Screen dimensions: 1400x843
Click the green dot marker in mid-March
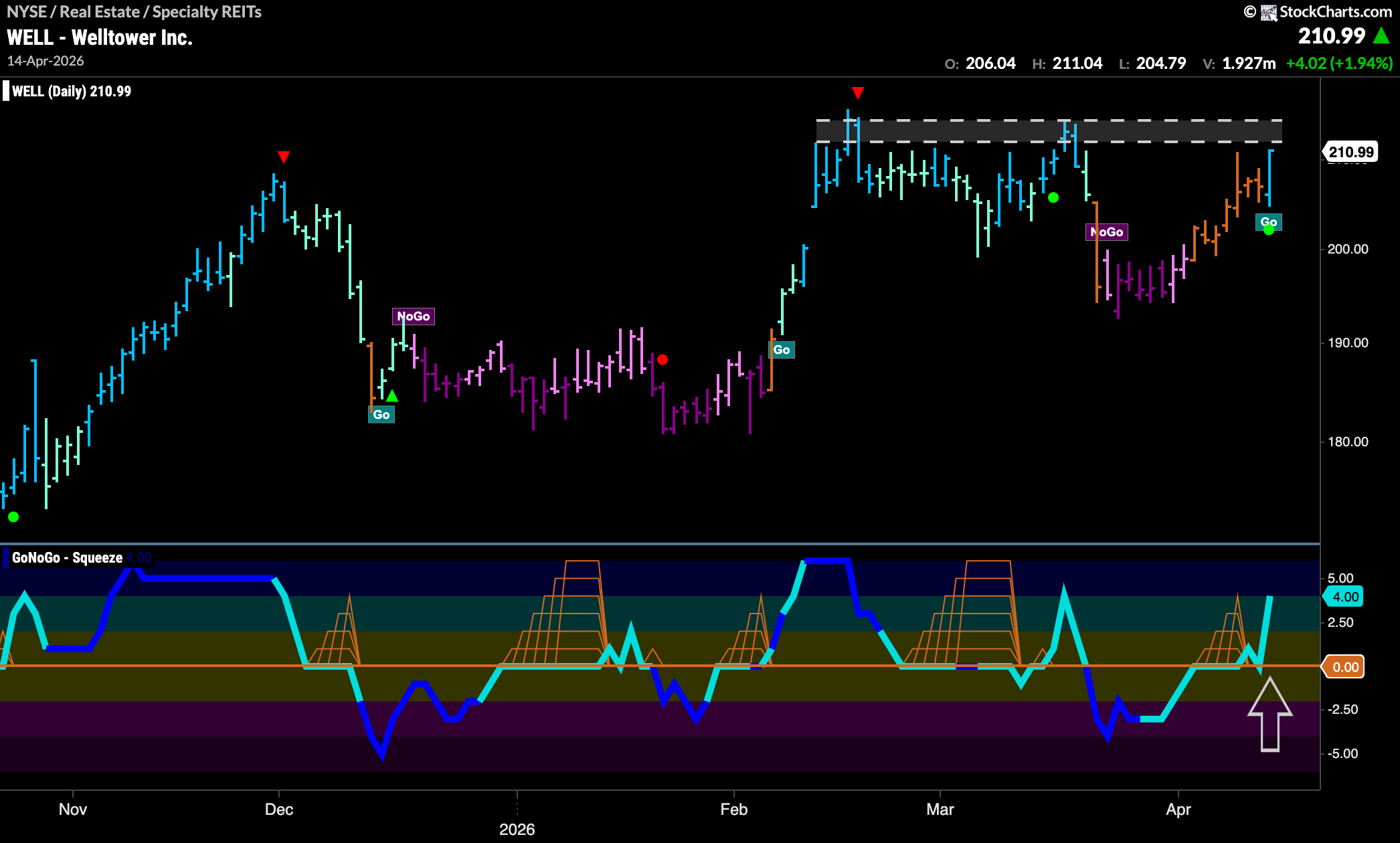[x=1053, y=197]
